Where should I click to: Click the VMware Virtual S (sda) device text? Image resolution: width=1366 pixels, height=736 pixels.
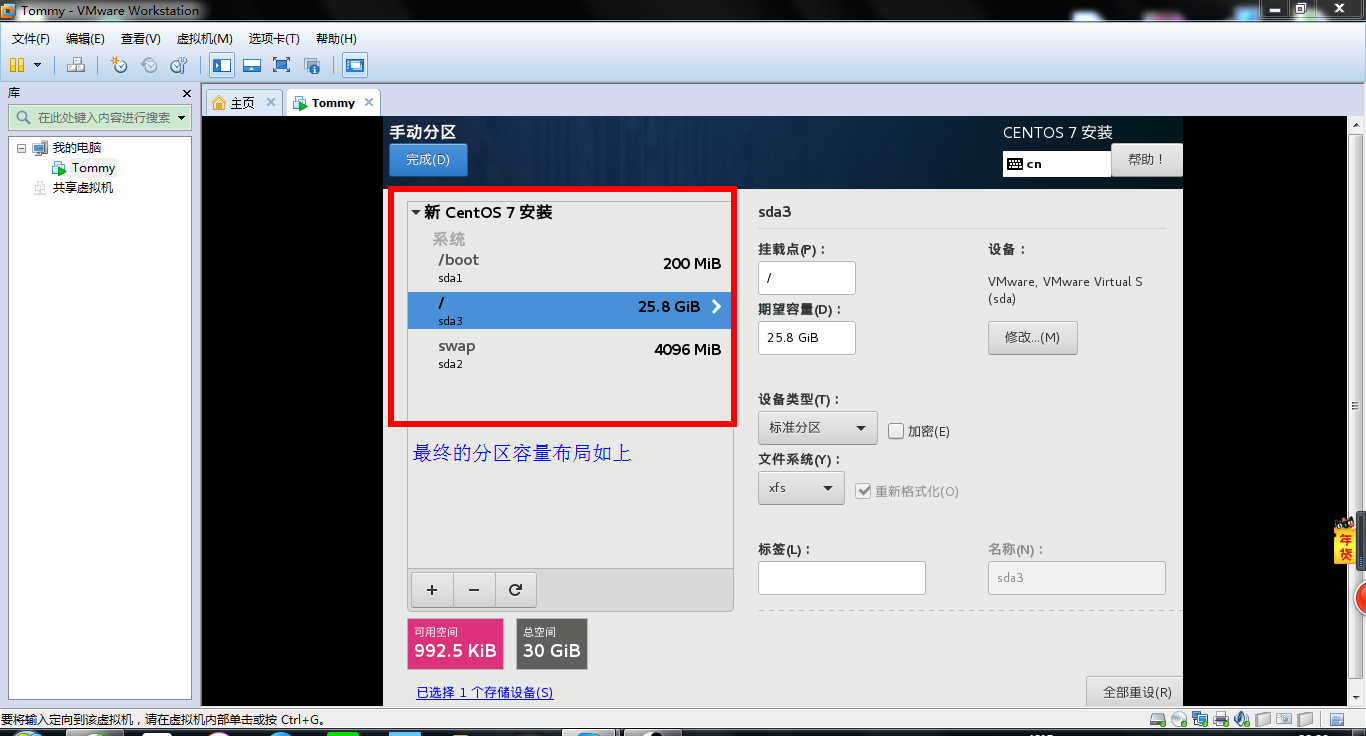pyautogui.click(x=1065, y=290)
